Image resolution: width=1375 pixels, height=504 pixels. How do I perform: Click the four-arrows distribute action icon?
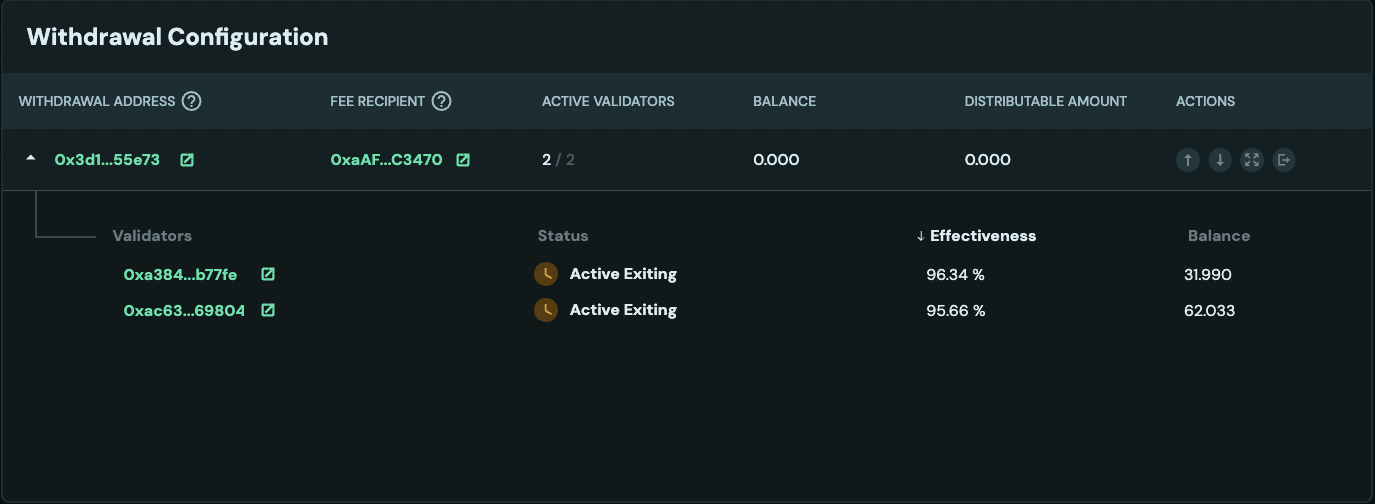(x=1252, y=160)
